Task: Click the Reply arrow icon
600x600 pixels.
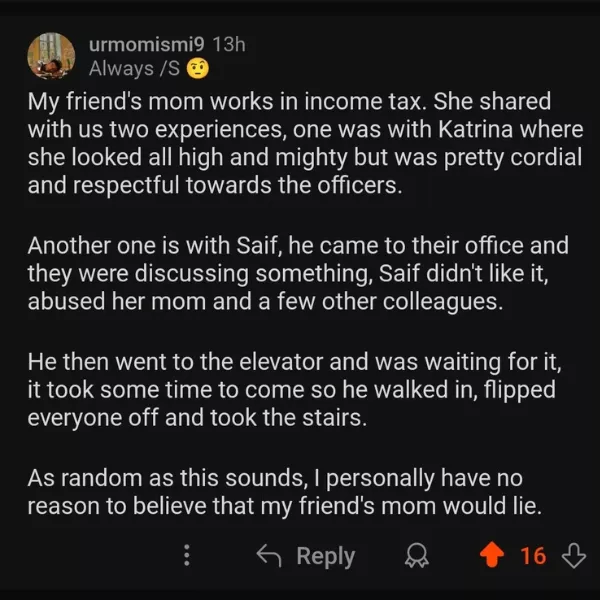Action: [x=267, y=556]
